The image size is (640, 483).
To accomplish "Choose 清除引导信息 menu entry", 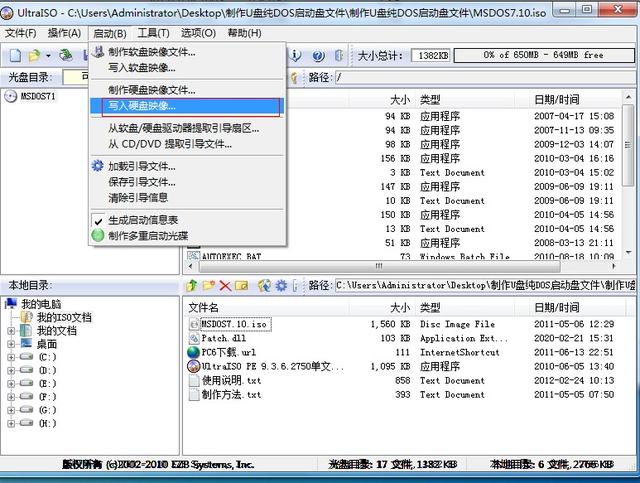I will (187, 198).
